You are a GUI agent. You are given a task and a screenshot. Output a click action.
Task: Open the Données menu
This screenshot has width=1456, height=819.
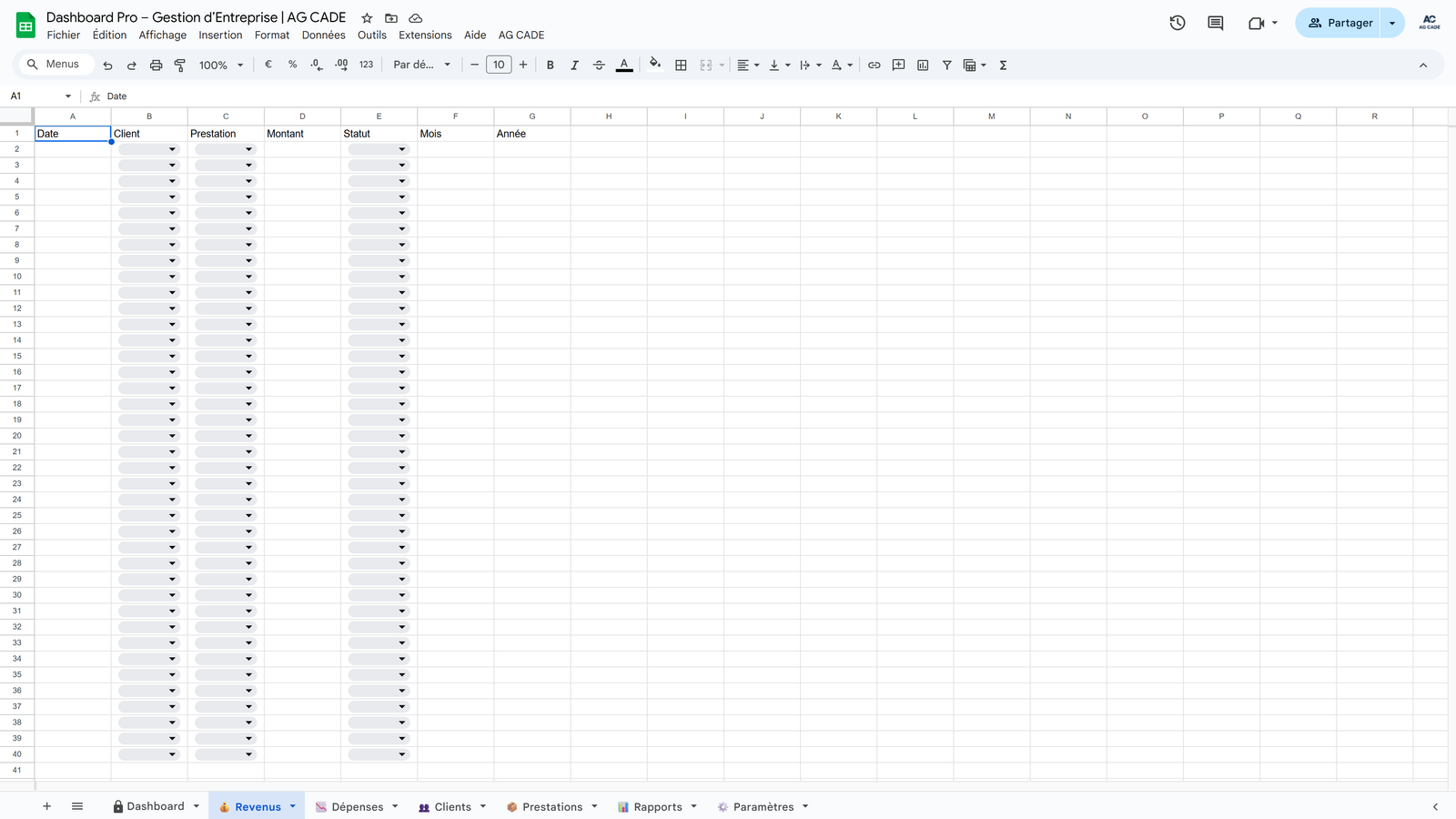[x=323, y=35]
